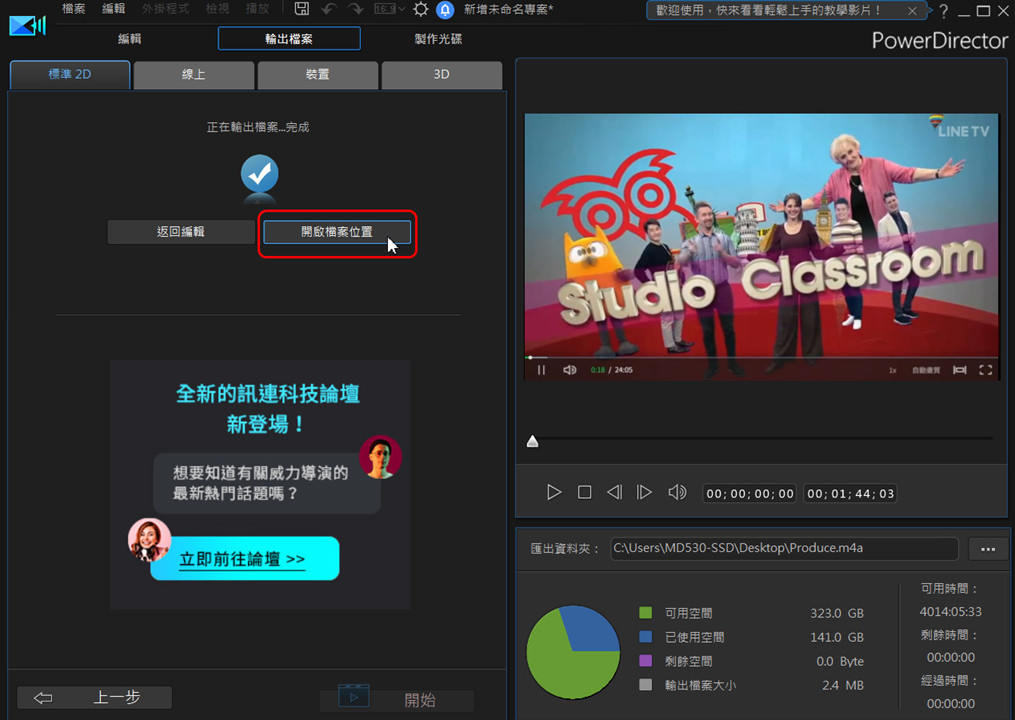Screen dimensions: 1015x720
Task: Click the redo arrow icon
Action: click(355, 9)
